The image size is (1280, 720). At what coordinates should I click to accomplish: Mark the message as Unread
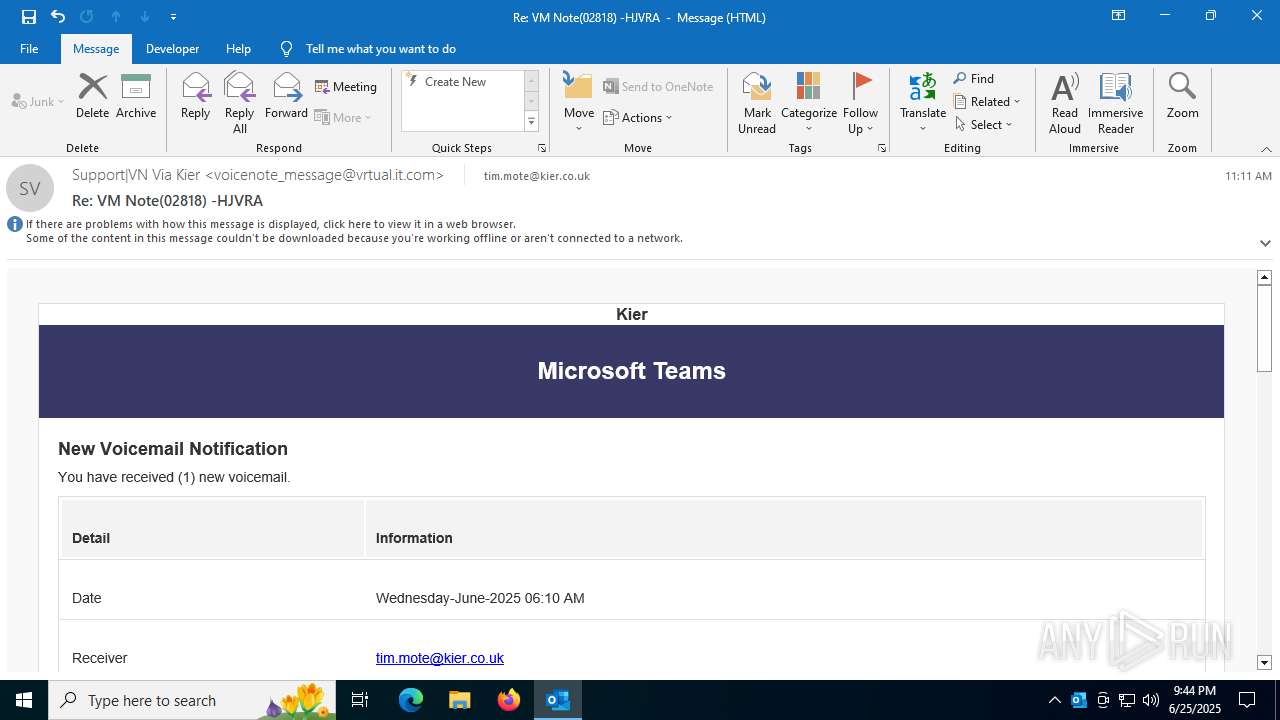(x=757, y=103)
